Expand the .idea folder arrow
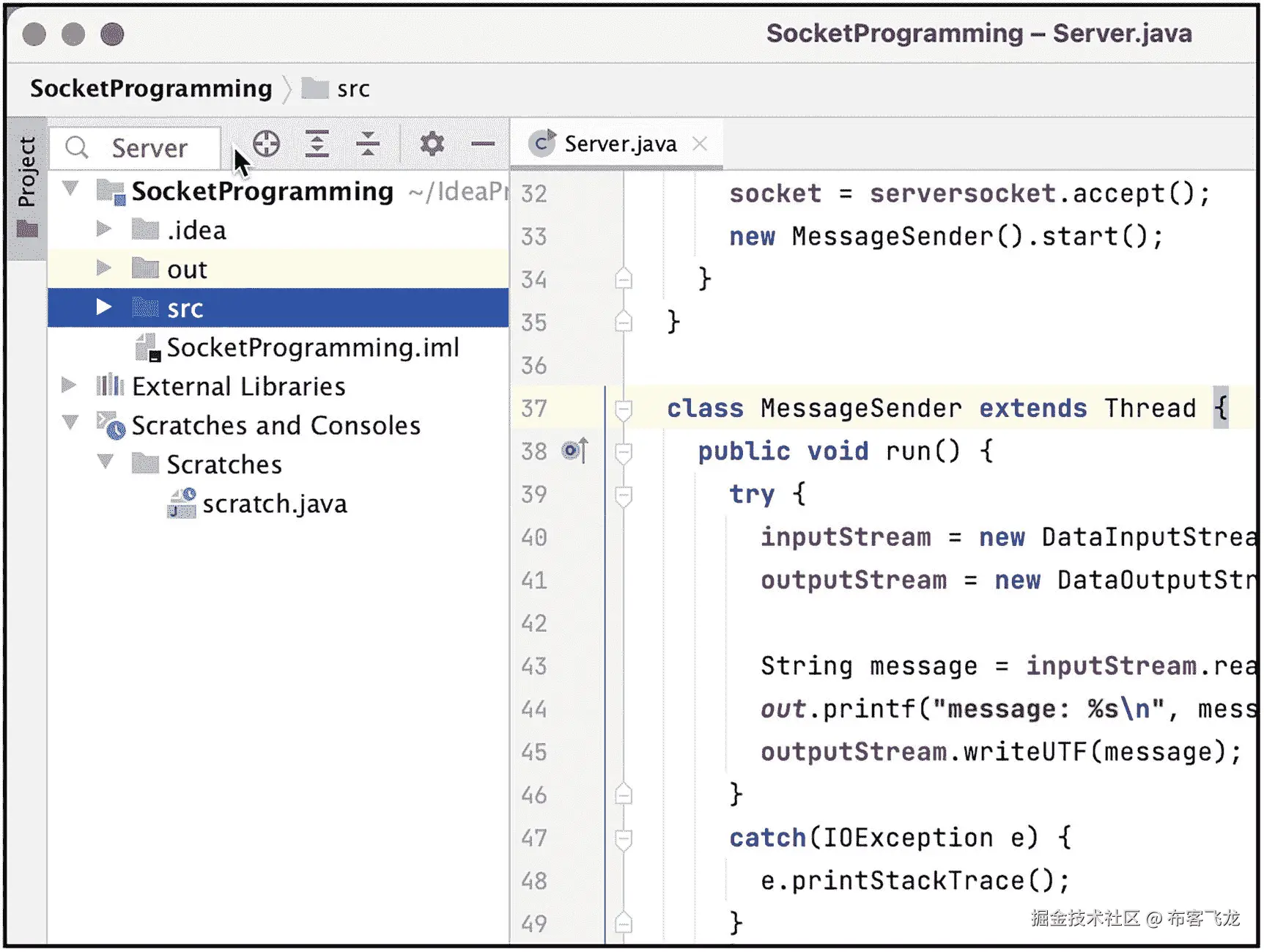Viewport: 1264px width, 952px height. pos(104,229)
